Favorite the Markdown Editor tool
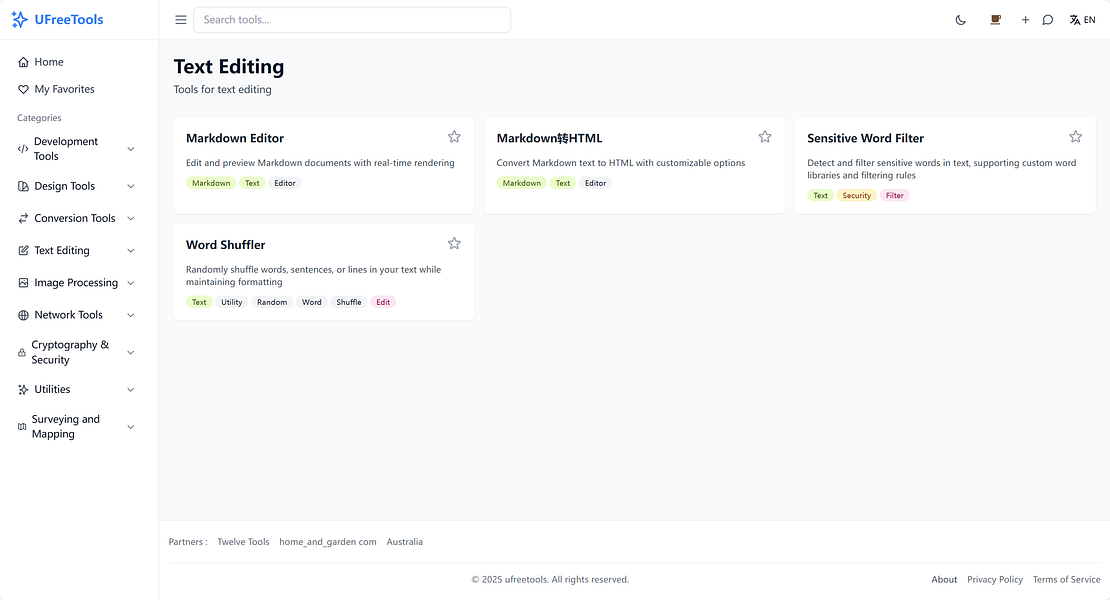This screenshot has height=600, width=1110. pos(454,136)
